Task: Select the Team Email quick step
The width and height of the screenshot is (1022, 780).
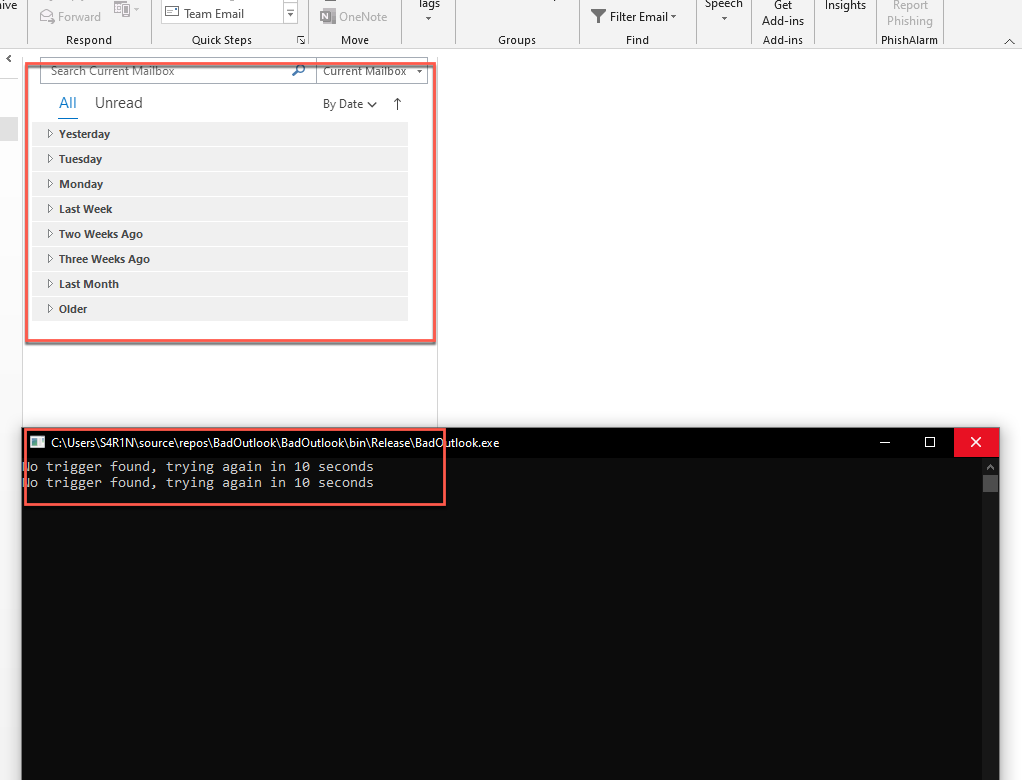Action: click(214, 13)
